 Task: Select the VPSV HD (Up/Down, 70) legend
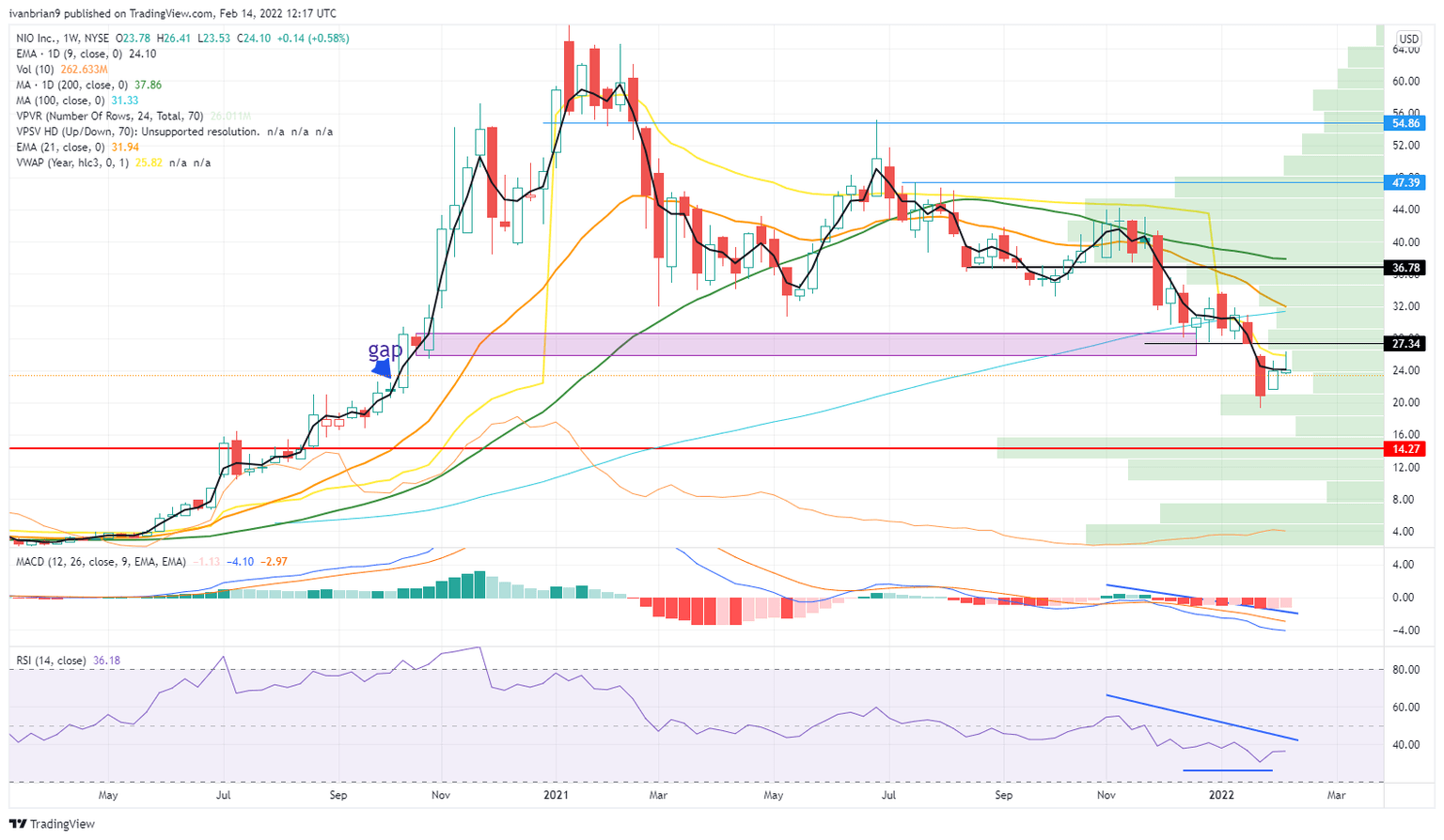137,132
